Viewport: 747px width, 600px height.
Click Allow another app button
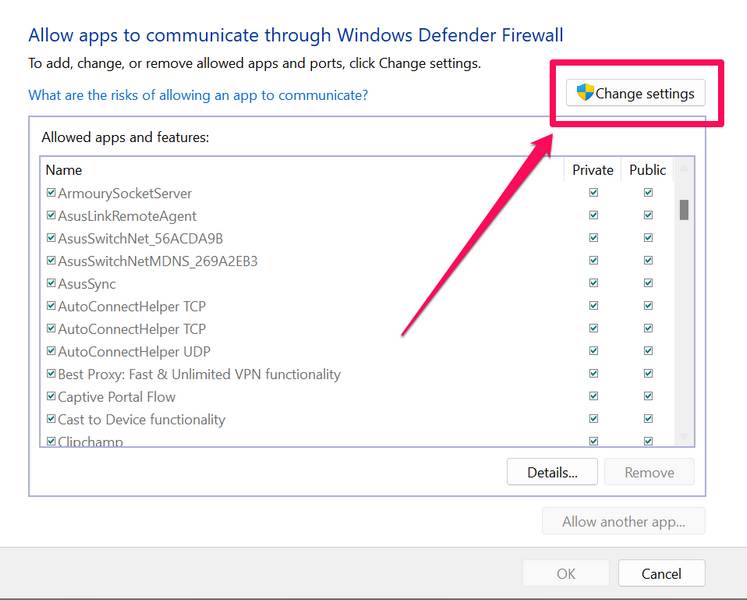pyautogui.click(x=623, y=521)
